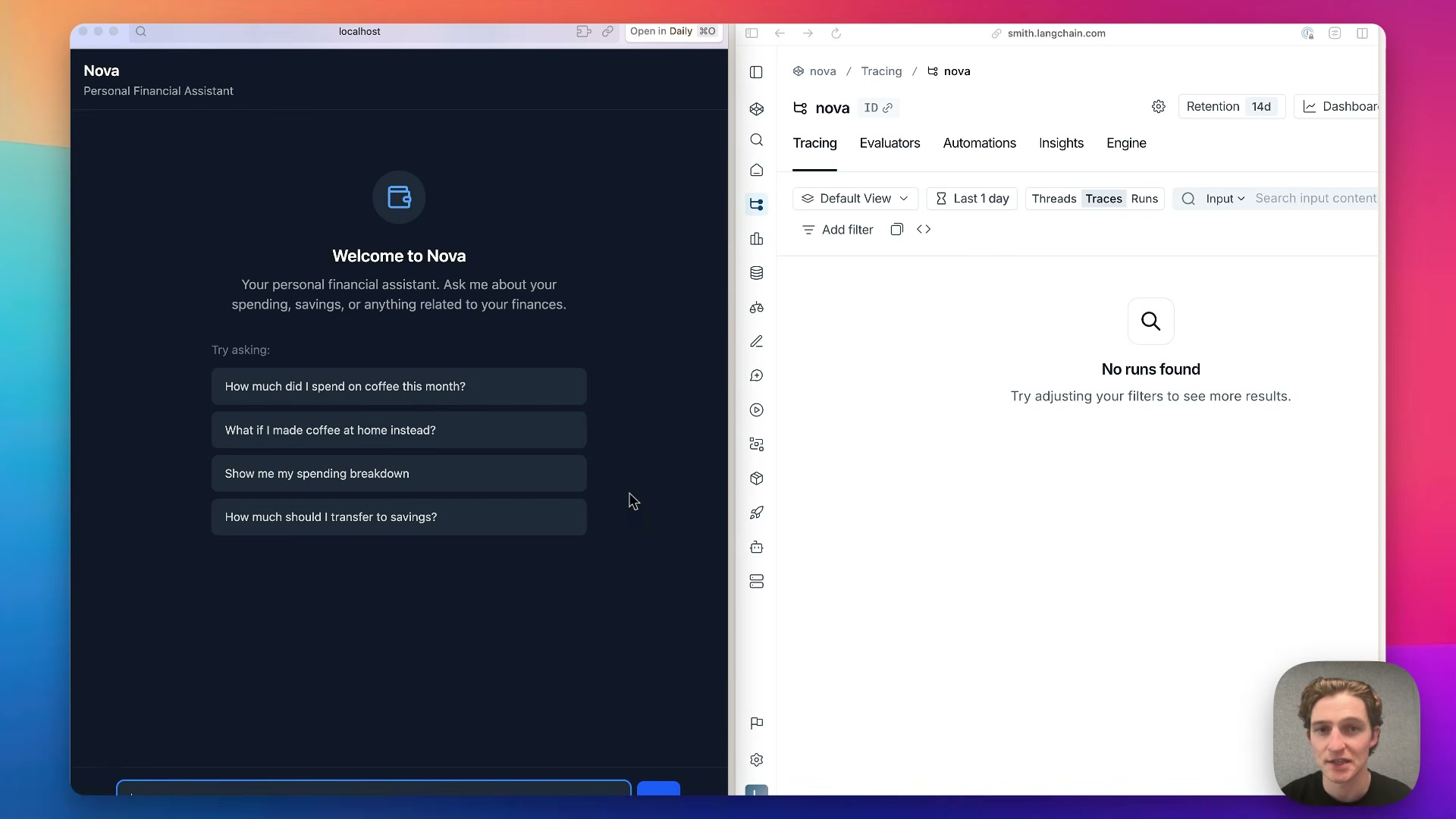Image resolution: width=1456 pixels, height=819 pixels.
Task: Choose 'How much should I transfer to savings?'
Action: (x=399, y=517)
